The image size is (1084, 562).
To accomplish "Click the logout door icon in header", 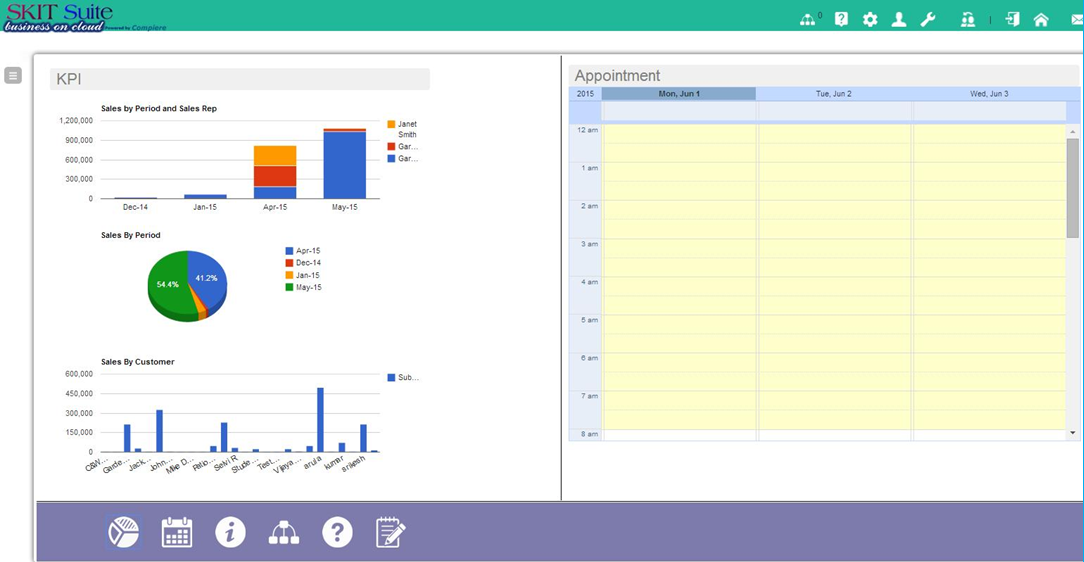I will tap(1012, 19).
